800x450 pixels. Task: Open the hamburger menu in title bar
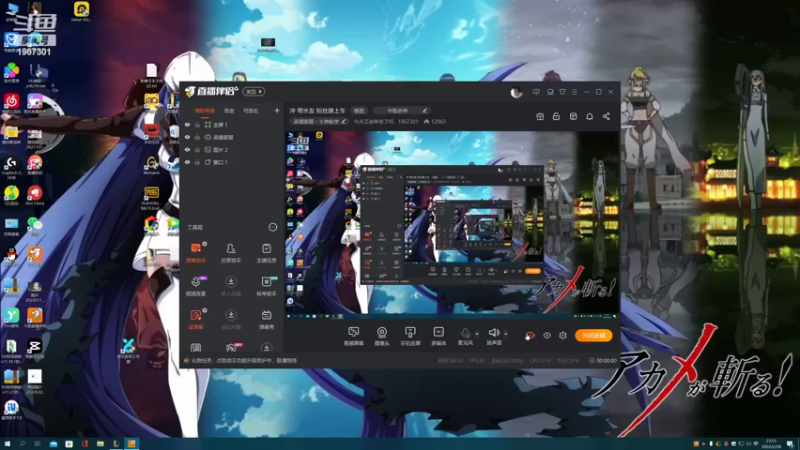[574, 92]
